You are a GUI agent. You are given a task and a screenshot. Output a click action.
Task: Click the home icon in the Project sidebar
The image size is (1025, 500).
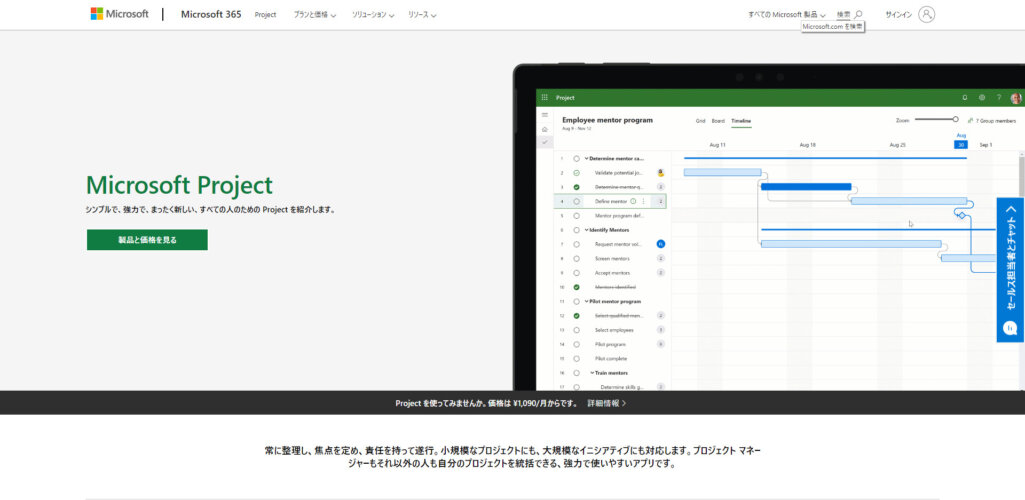tap(545, 129)
